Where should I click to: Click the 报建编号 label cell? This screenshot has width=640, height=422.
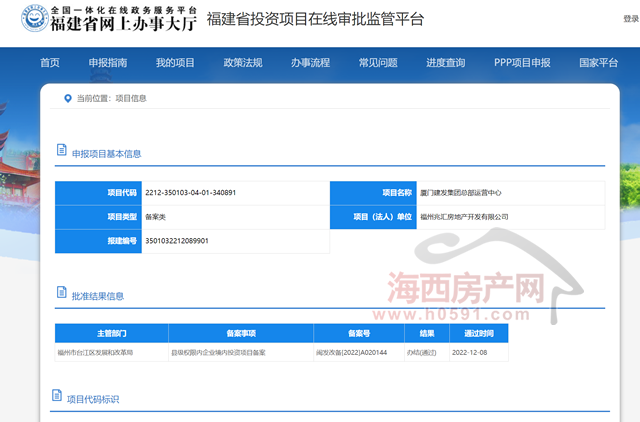pyautogui.click(x=98, y=241)
